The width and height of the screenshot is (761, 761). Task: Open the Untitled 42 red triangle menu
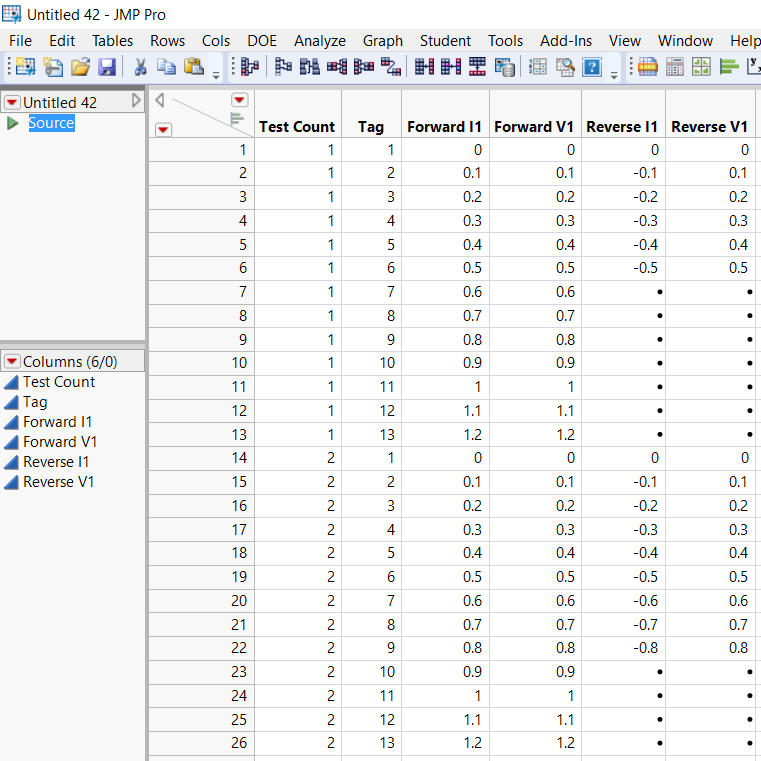[12, 103]
